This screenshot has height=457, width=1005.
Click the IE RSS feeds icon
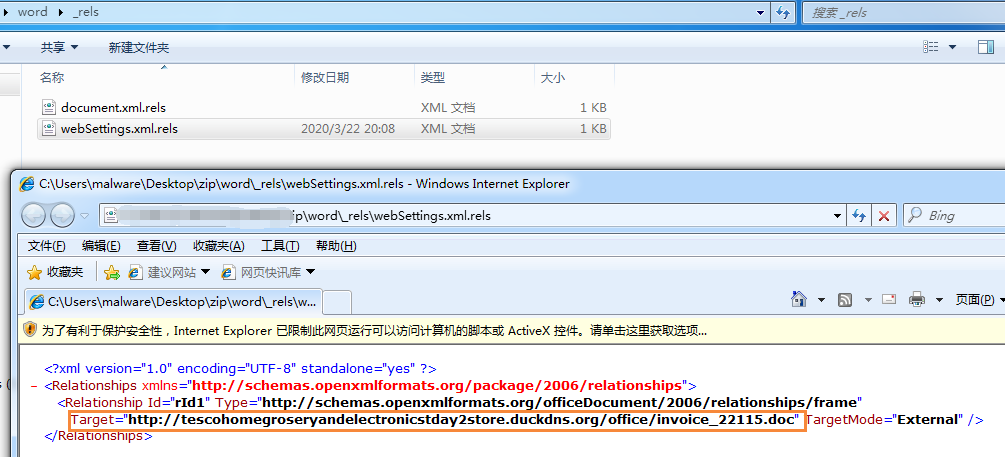[x=845, y=299]
